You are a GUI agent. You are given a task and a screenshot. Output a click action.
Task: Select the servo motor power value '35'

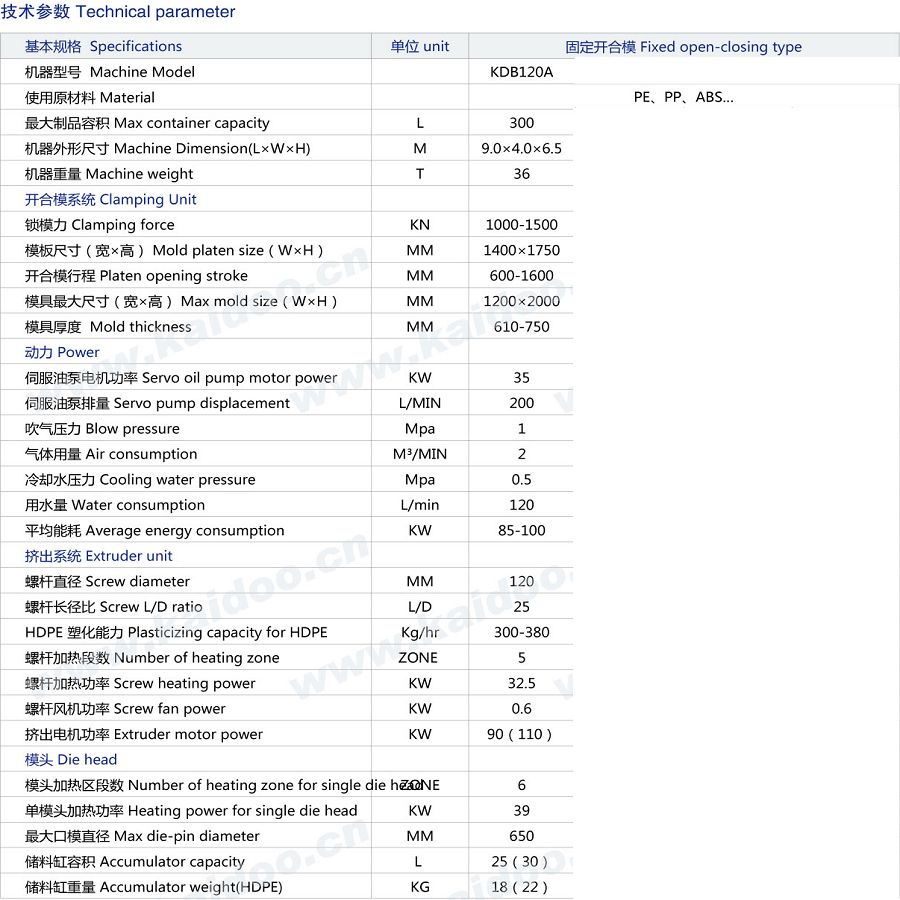pyautogui.click(x=521, y=378)
